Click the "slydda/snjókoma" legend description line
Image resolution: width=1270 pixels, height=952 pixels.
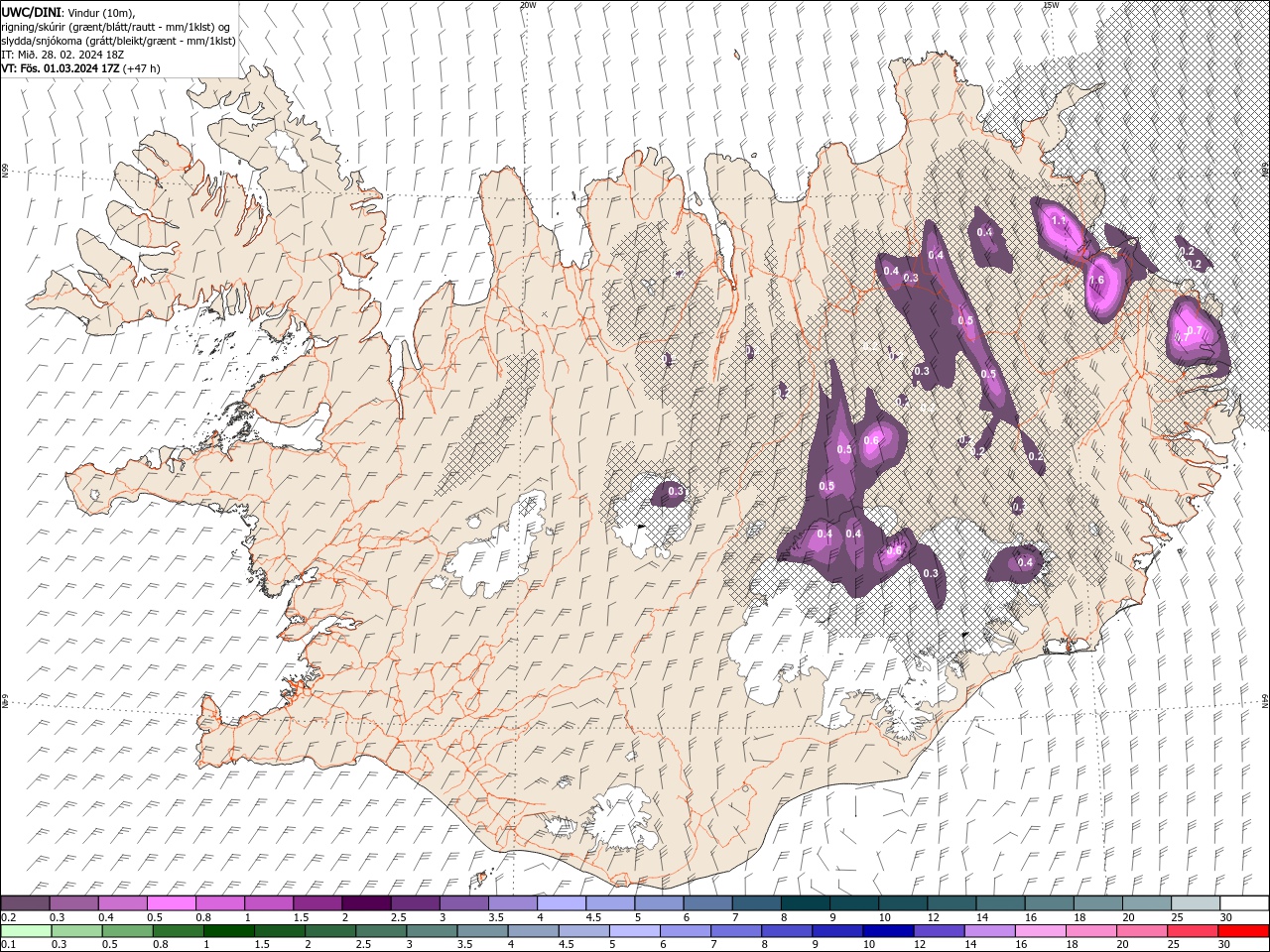(119, 41)
